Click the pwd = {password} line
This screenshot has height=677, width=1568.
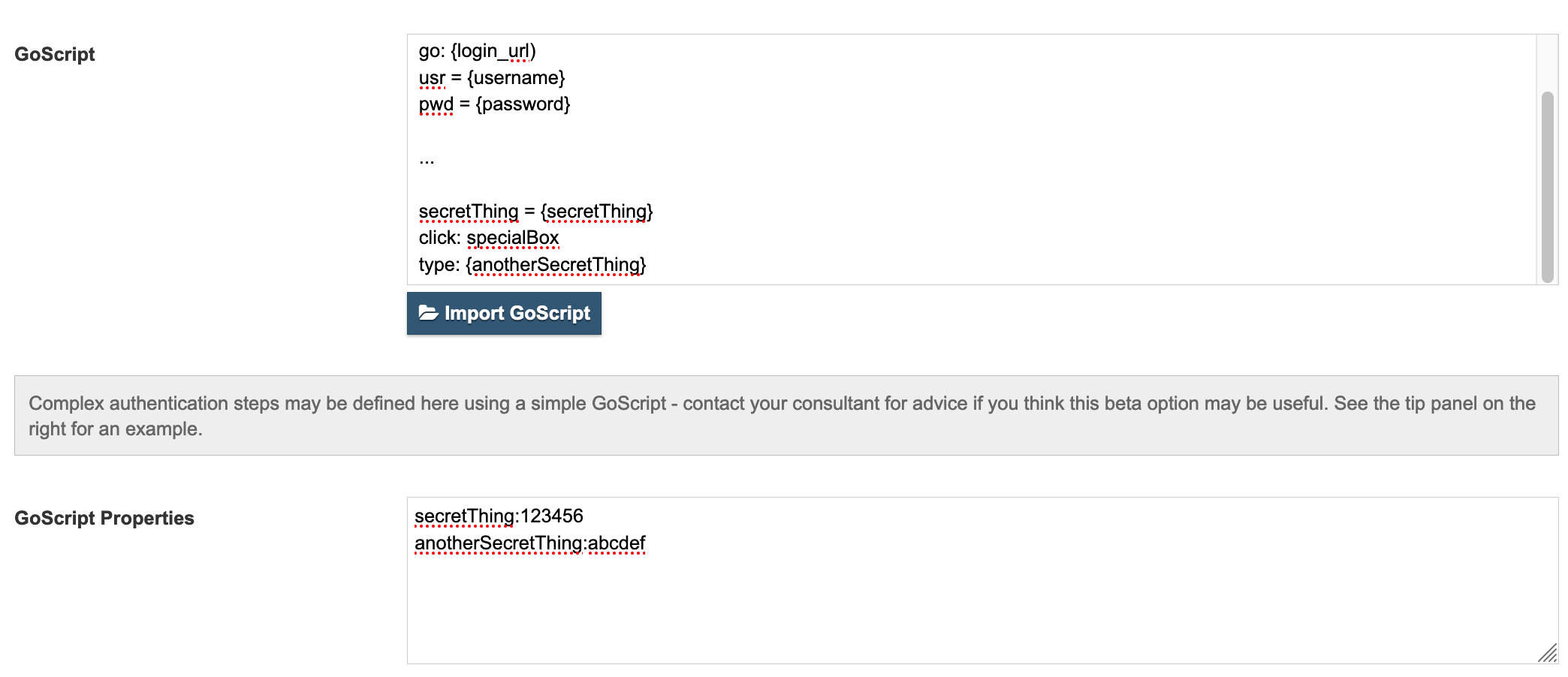click(494, 104)
